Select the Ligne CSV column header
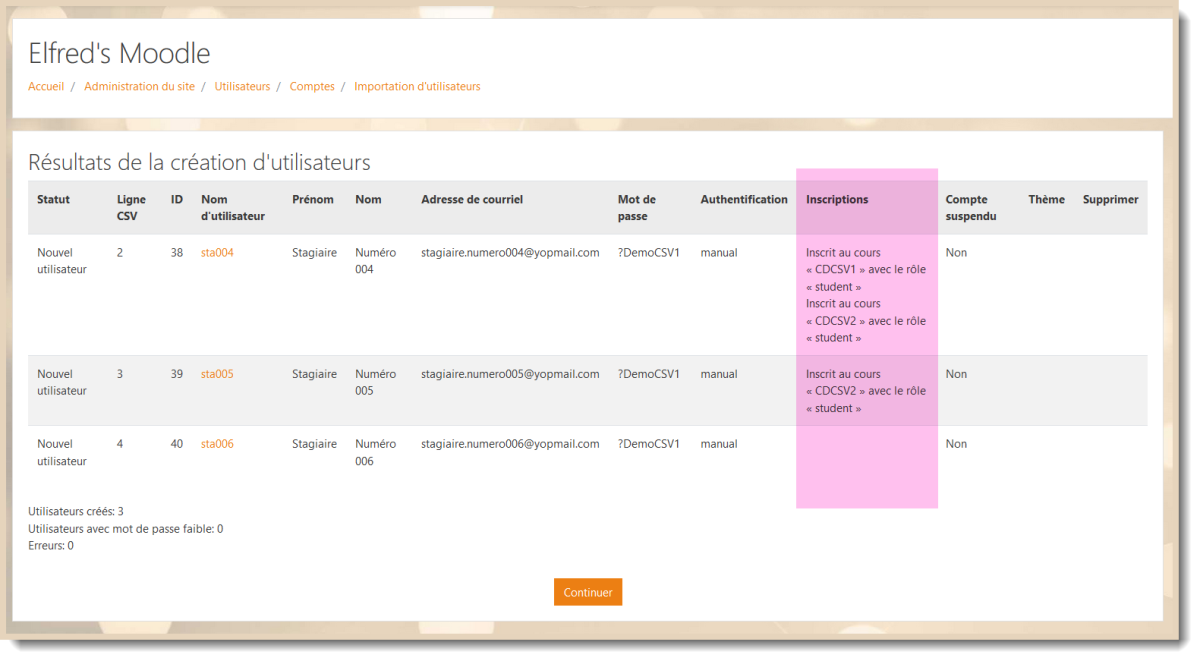Screen dimensions: 1200x661 click(131, 208)
